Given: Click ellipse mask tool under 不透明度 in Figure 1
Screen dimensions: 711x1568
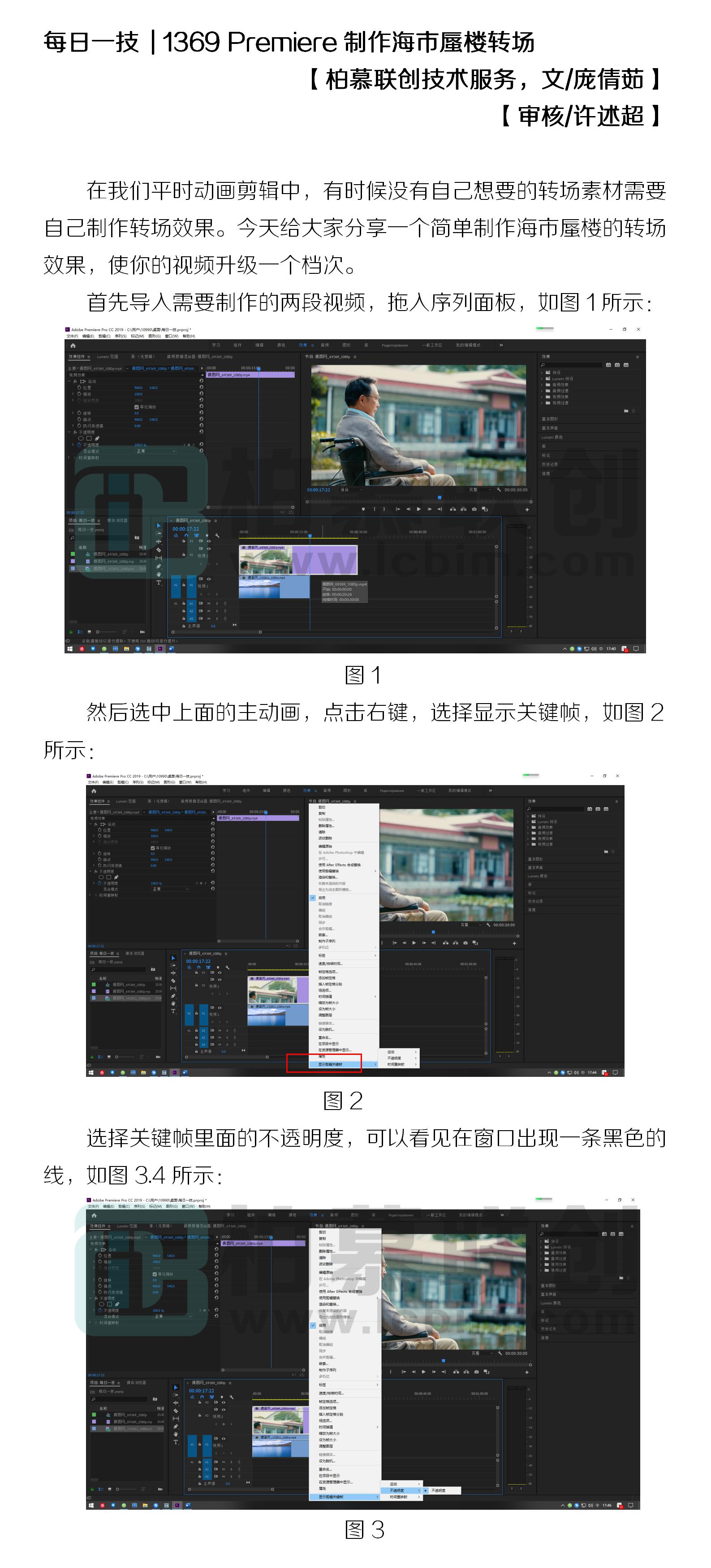Looking at the screenshot, I should pos(81,438).
